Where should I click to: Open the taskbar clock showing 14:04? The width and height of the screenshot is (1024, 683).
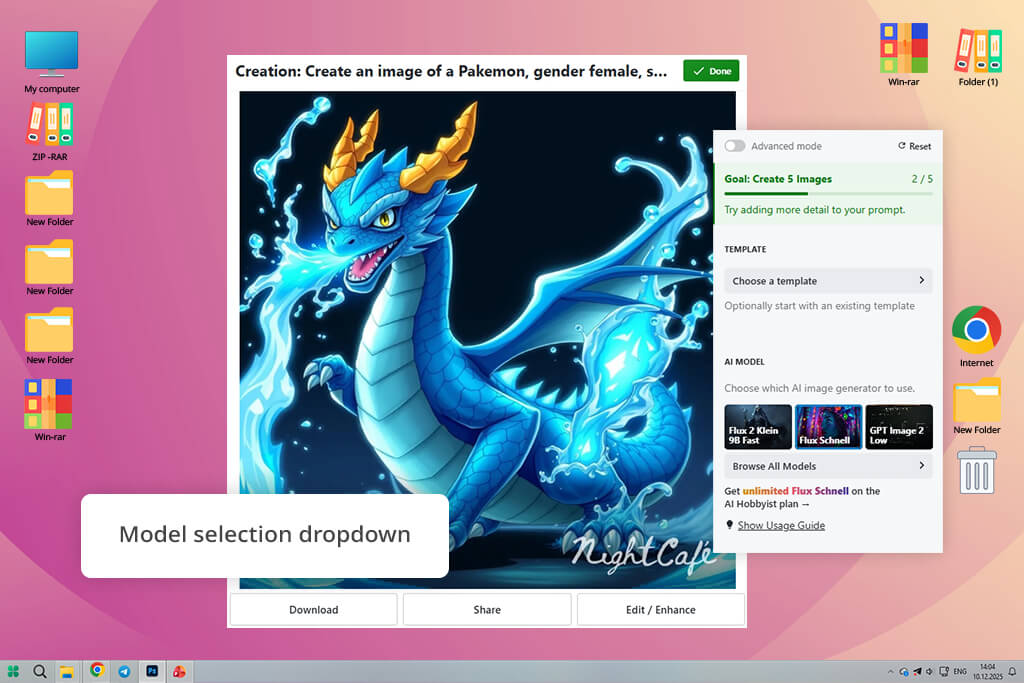(987, 671)
